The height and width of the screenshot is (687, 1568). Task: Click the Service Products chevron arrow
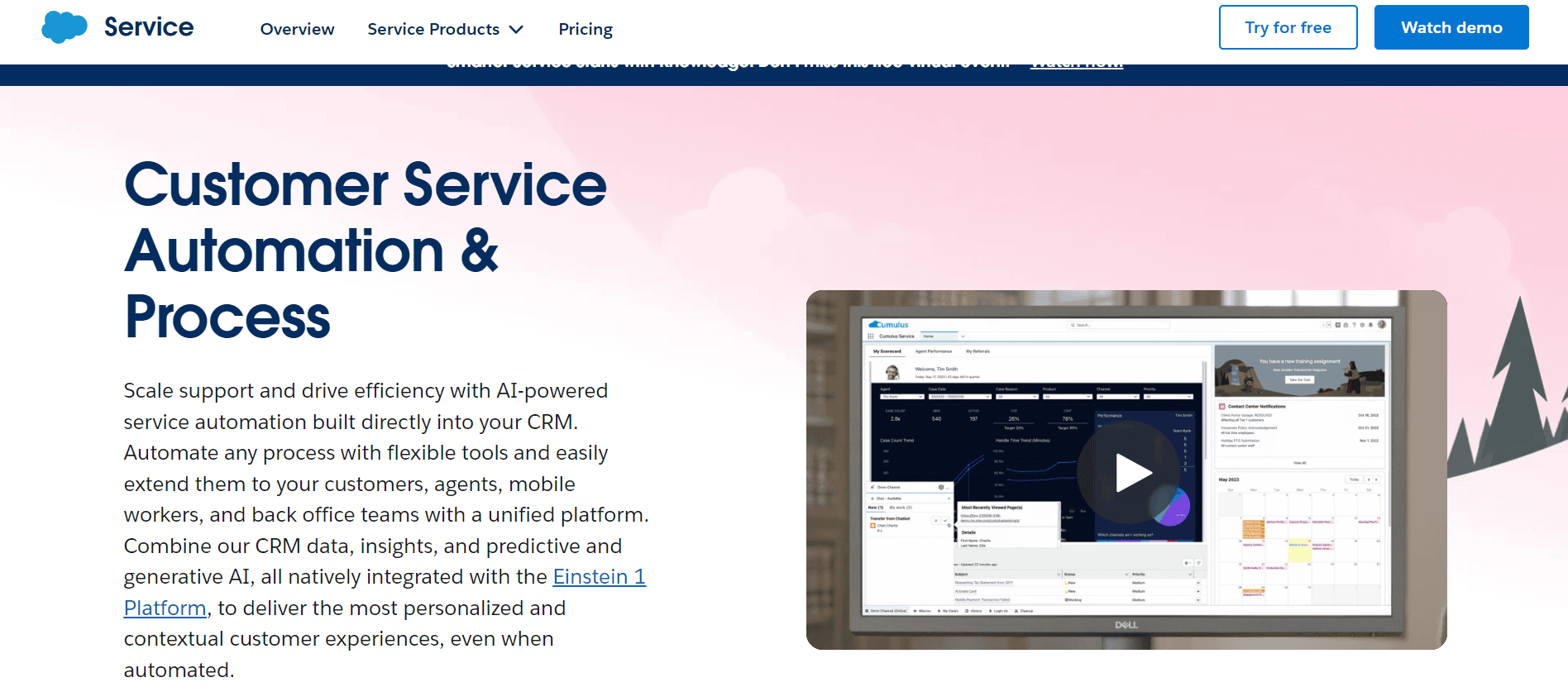point(516,30)
